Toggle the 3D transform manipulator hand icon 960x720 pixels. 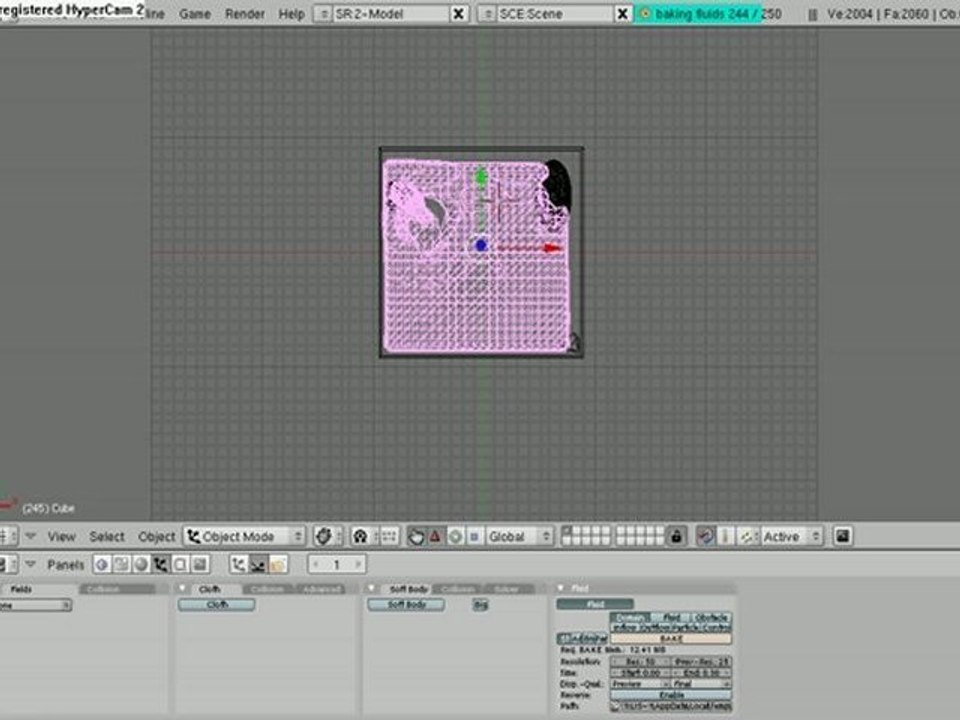coord(416,536)
